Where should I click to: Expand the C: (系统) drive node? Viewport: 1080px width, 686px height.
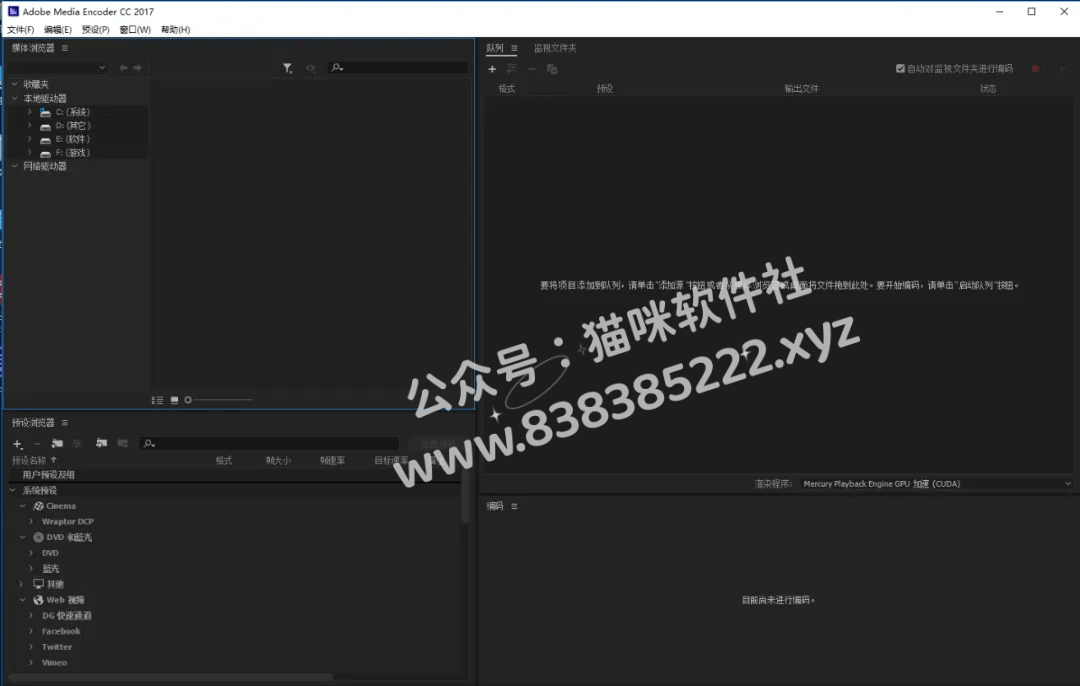(30, 112)
